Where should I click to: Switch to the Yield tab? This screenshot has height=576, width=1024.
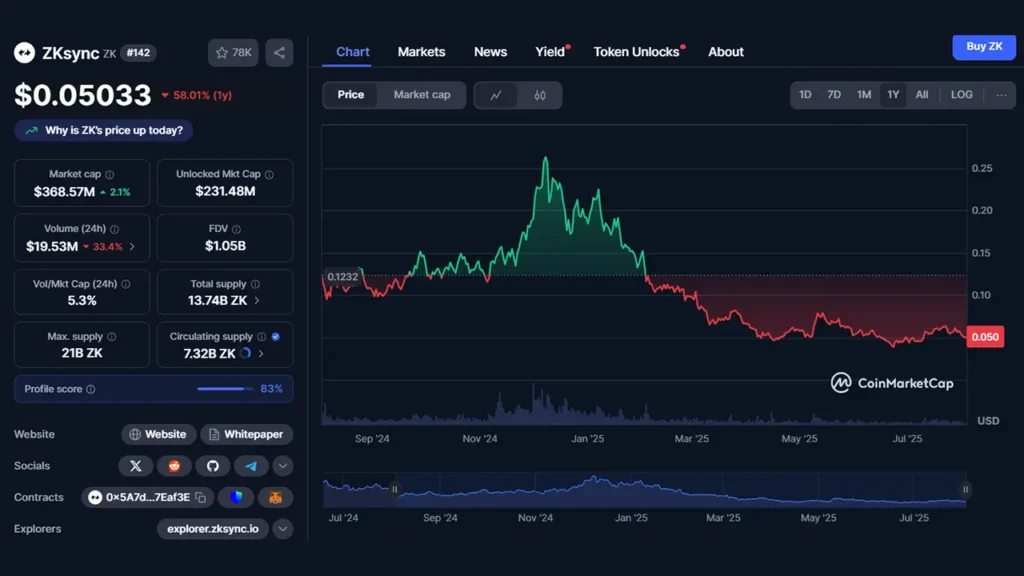click(550, 52)
